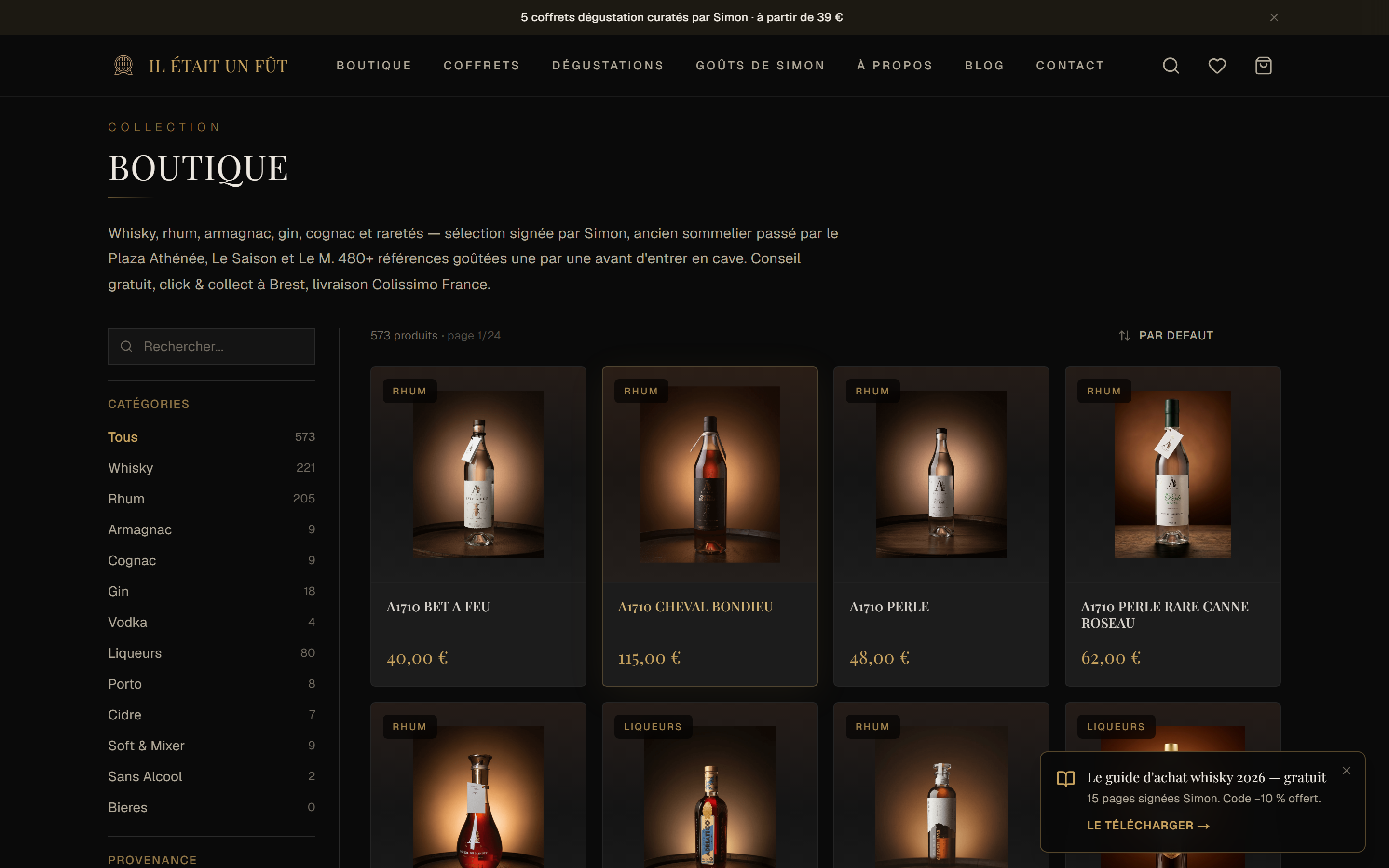The image size is (1389, 868).
Task: Click the 40,00 € price
Action: coord(417,658)
